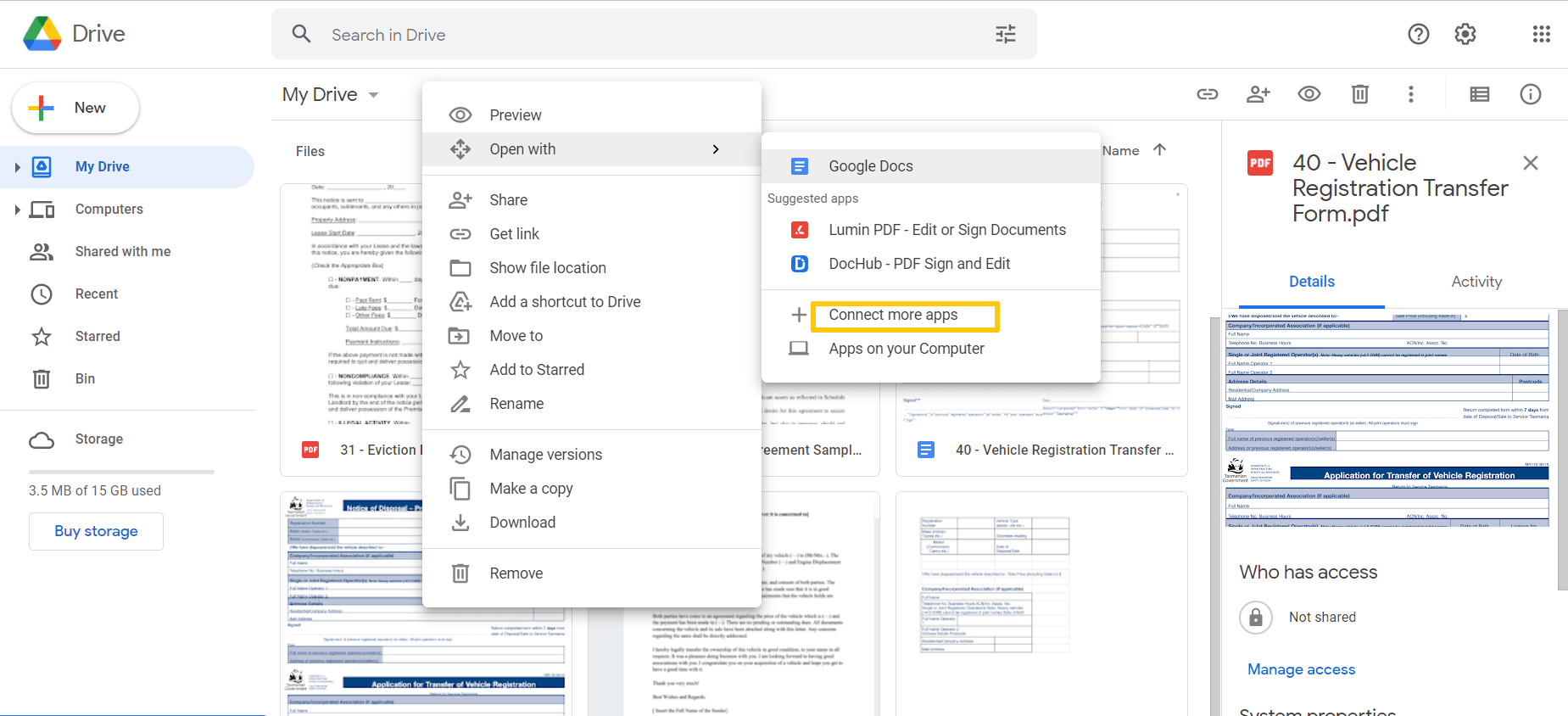Viewport: 1568px width, 716px height.
Task: Open 40 - Vehicle Registration Transfer file card
Action: point(1041,331)
